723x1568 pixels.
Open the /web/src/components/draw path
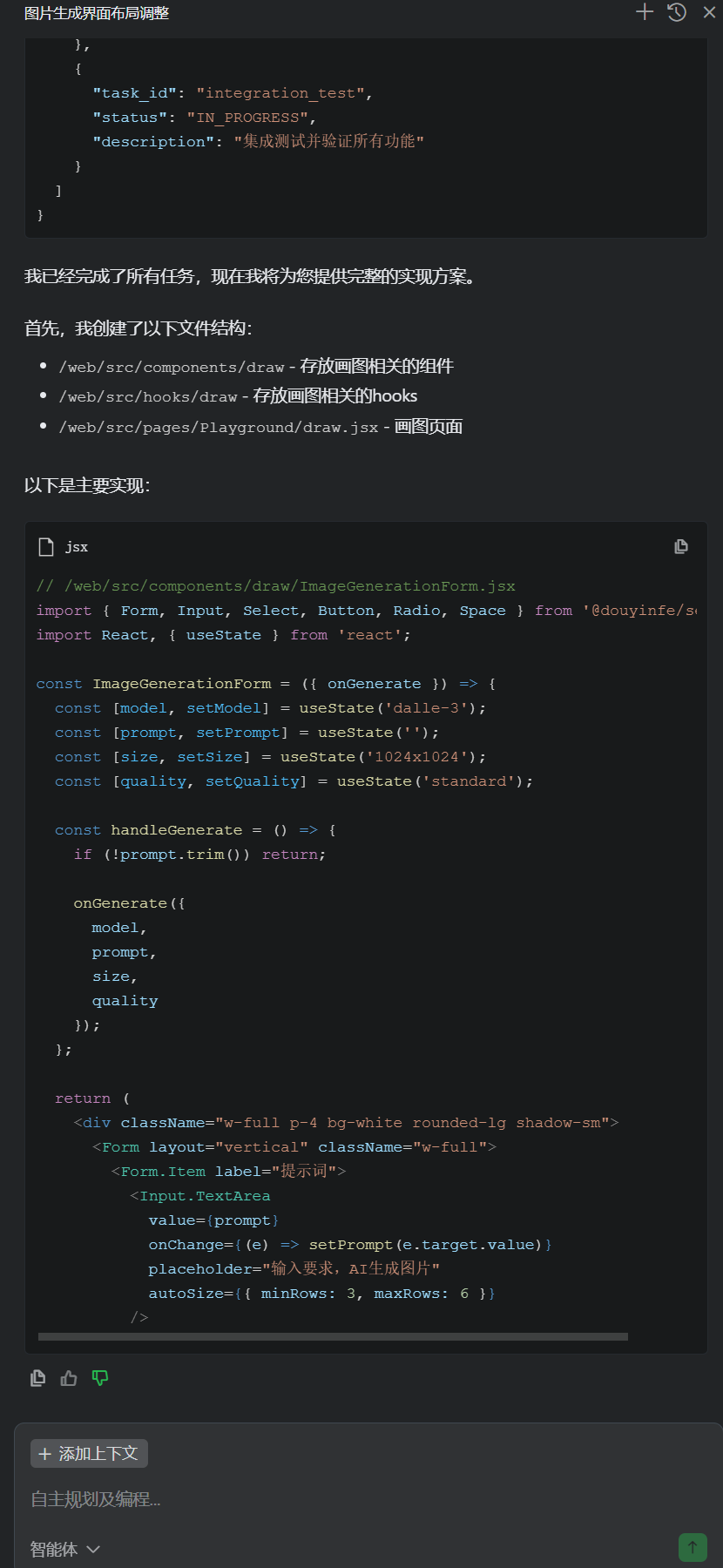click(172, 367)
